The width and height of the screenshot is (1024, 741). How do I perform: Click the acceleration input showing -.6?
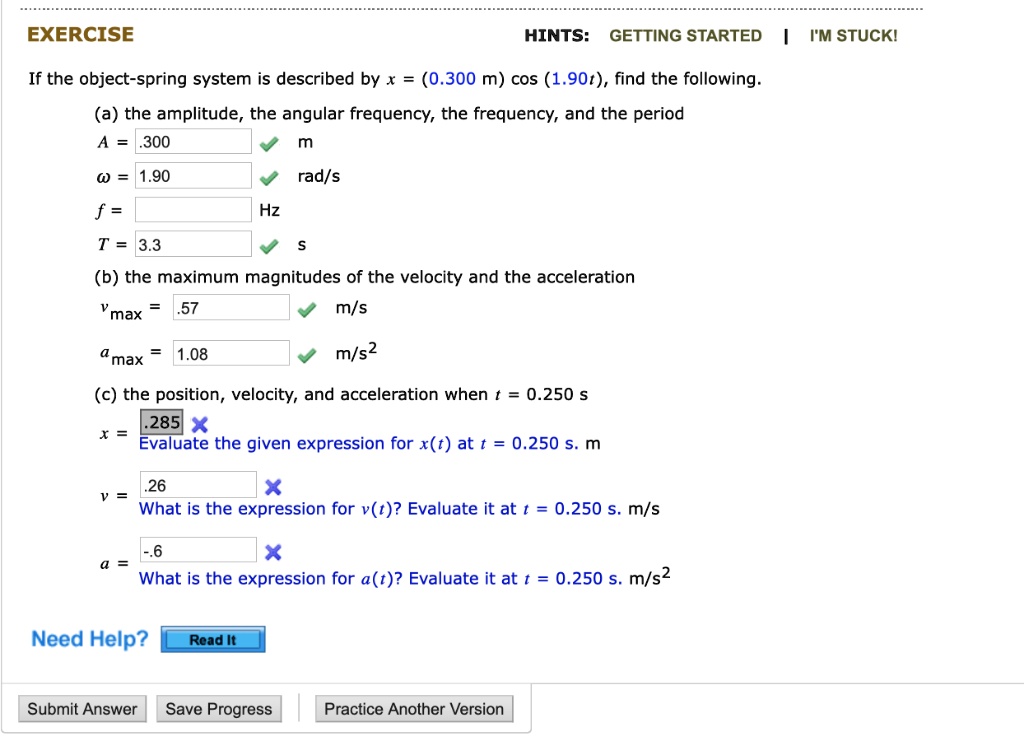coord(198,548)
